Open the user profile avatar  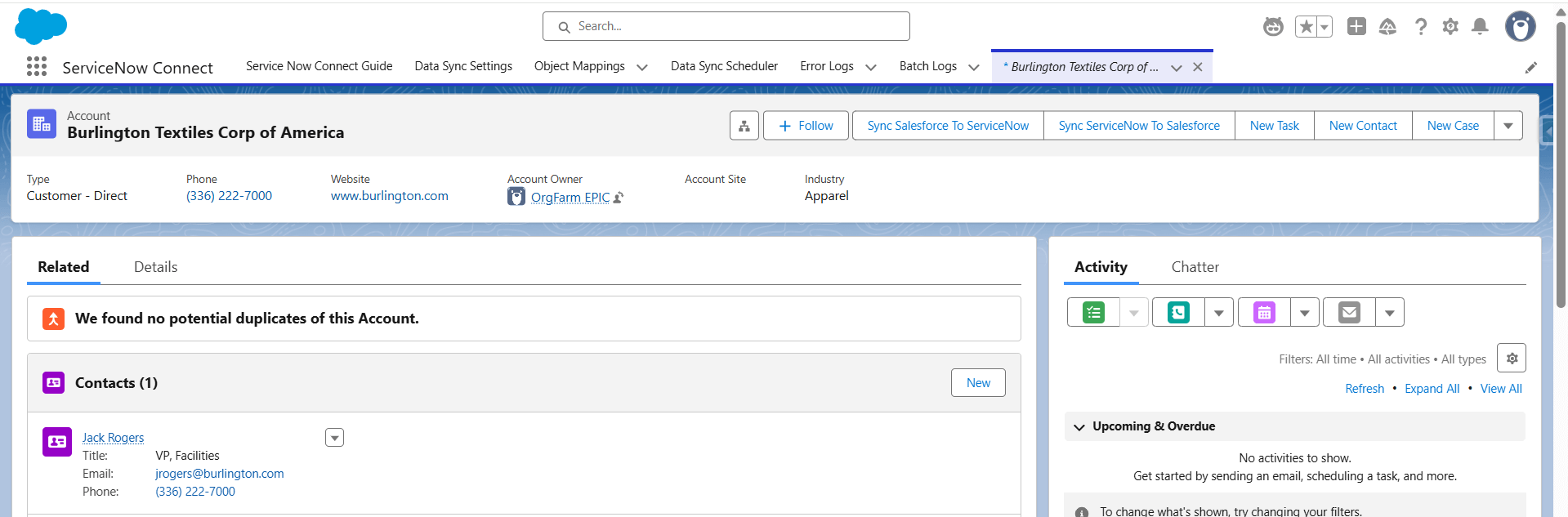coord(1520,27)
